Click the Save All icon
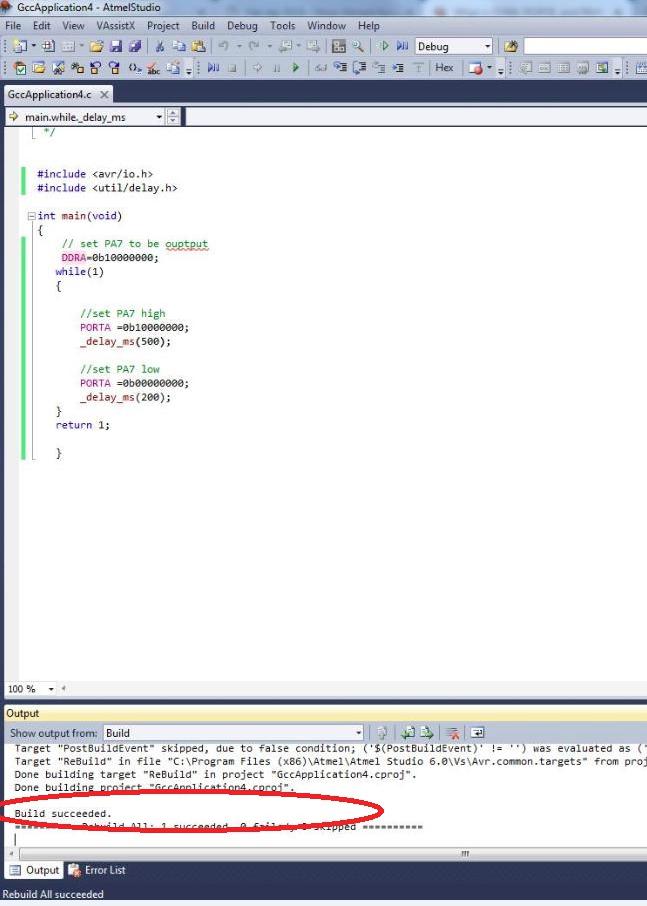 pyautogui.click(x=135, y=46)
